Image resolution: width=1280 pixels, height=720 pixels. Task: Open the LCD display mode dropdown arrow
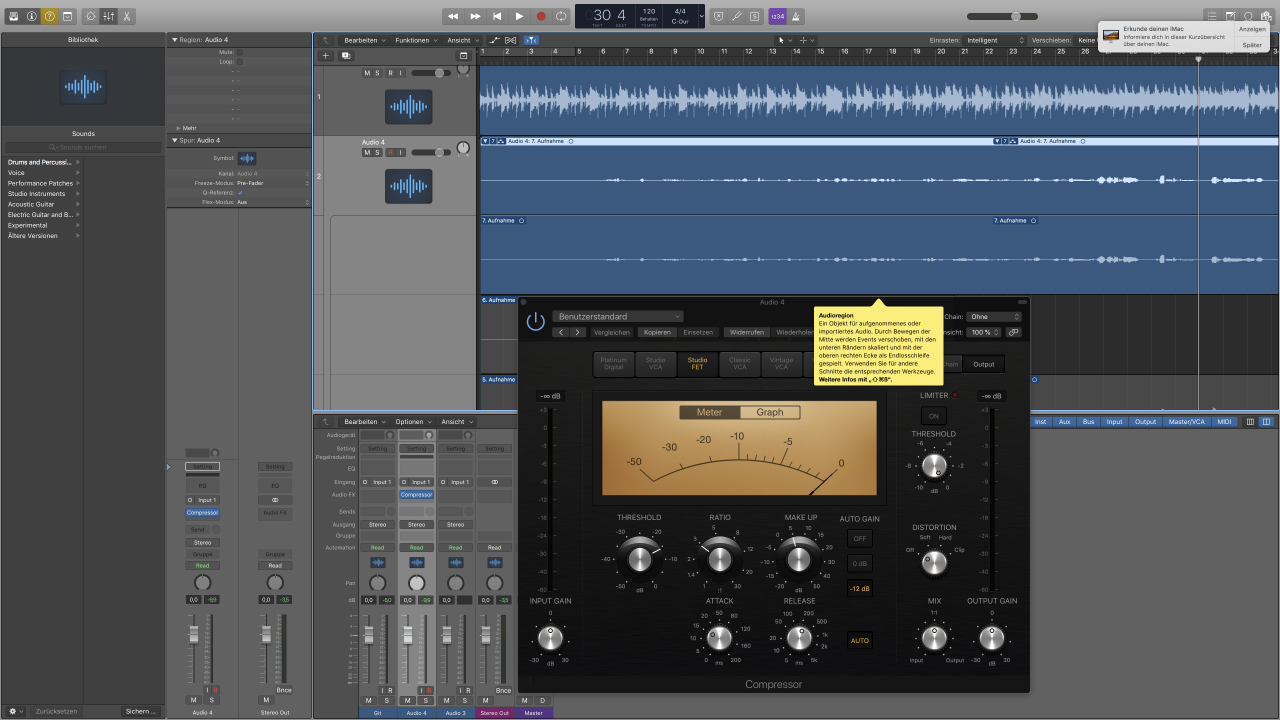point(701,17)
